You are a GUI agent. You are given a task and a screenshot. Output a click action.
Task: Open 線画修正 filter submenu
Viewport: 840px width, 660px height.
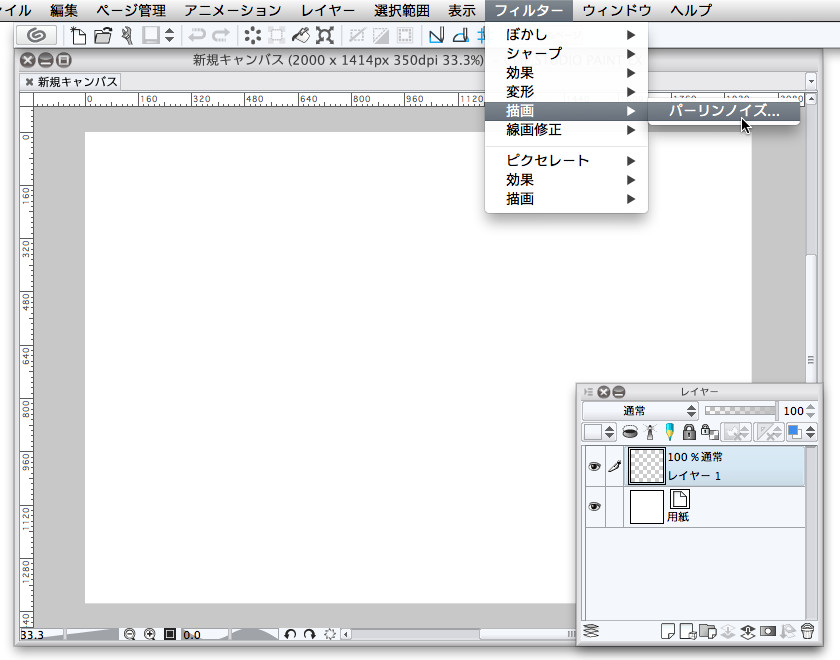coord(566,130)
